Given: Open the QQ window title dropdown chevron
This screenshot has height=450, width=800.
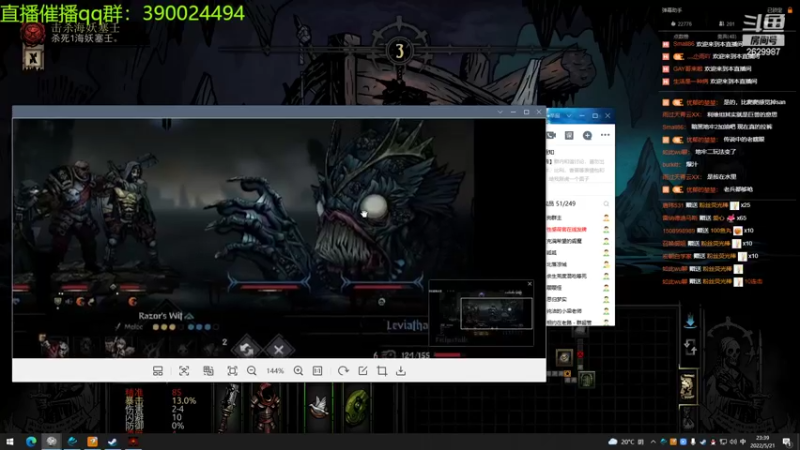Looking at the screenshot, I should tap(569, 116).
